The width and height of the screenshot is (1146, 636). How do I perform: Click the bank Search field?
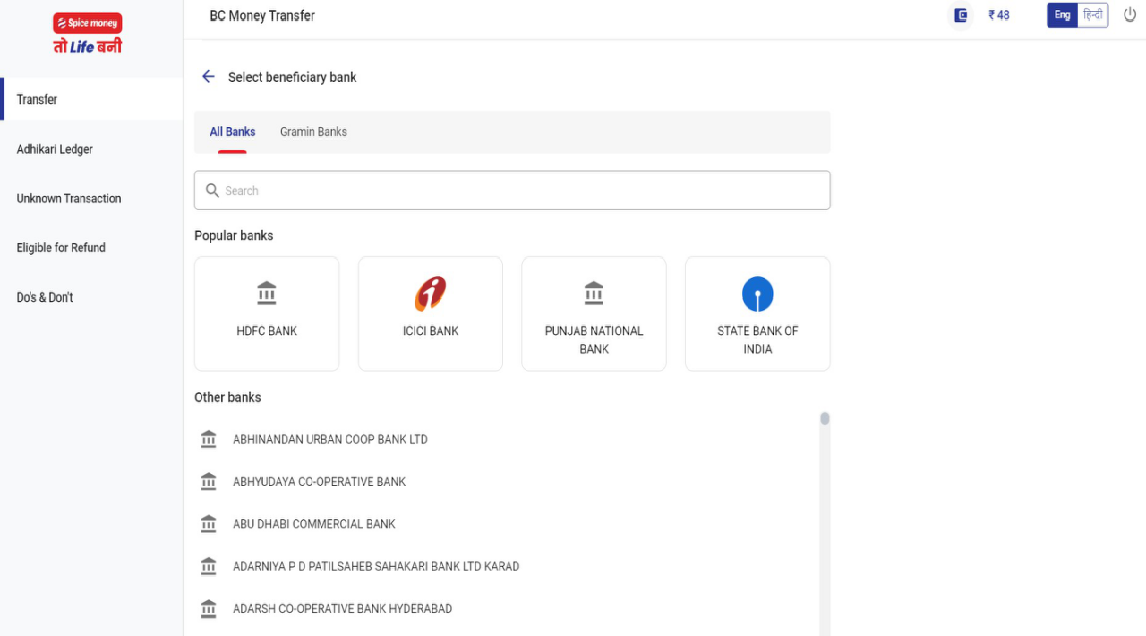(512, 190)
